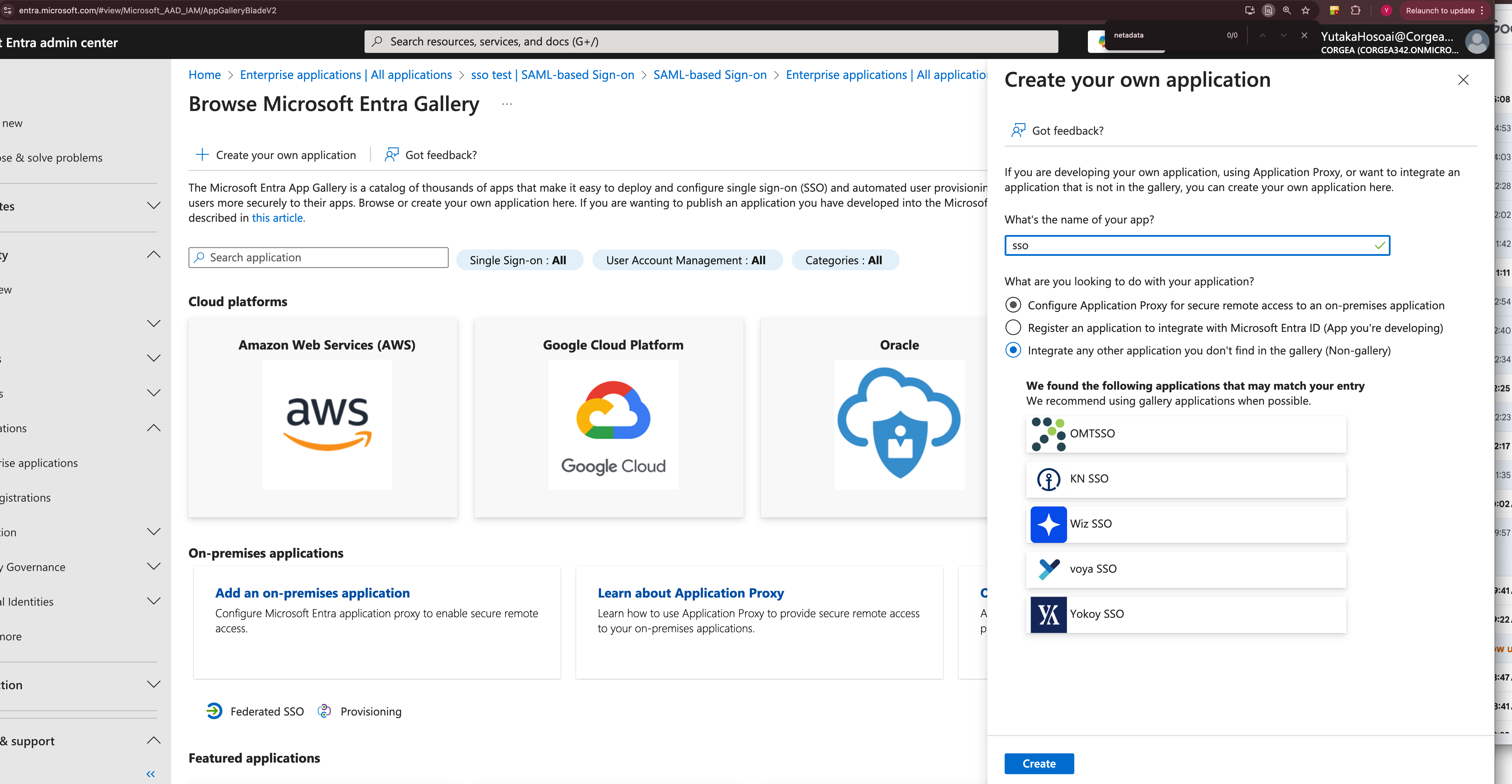This screenshot has width=1512, height=784.
Task: Click 'Create your own application' toolbar button
Action: 275,155
